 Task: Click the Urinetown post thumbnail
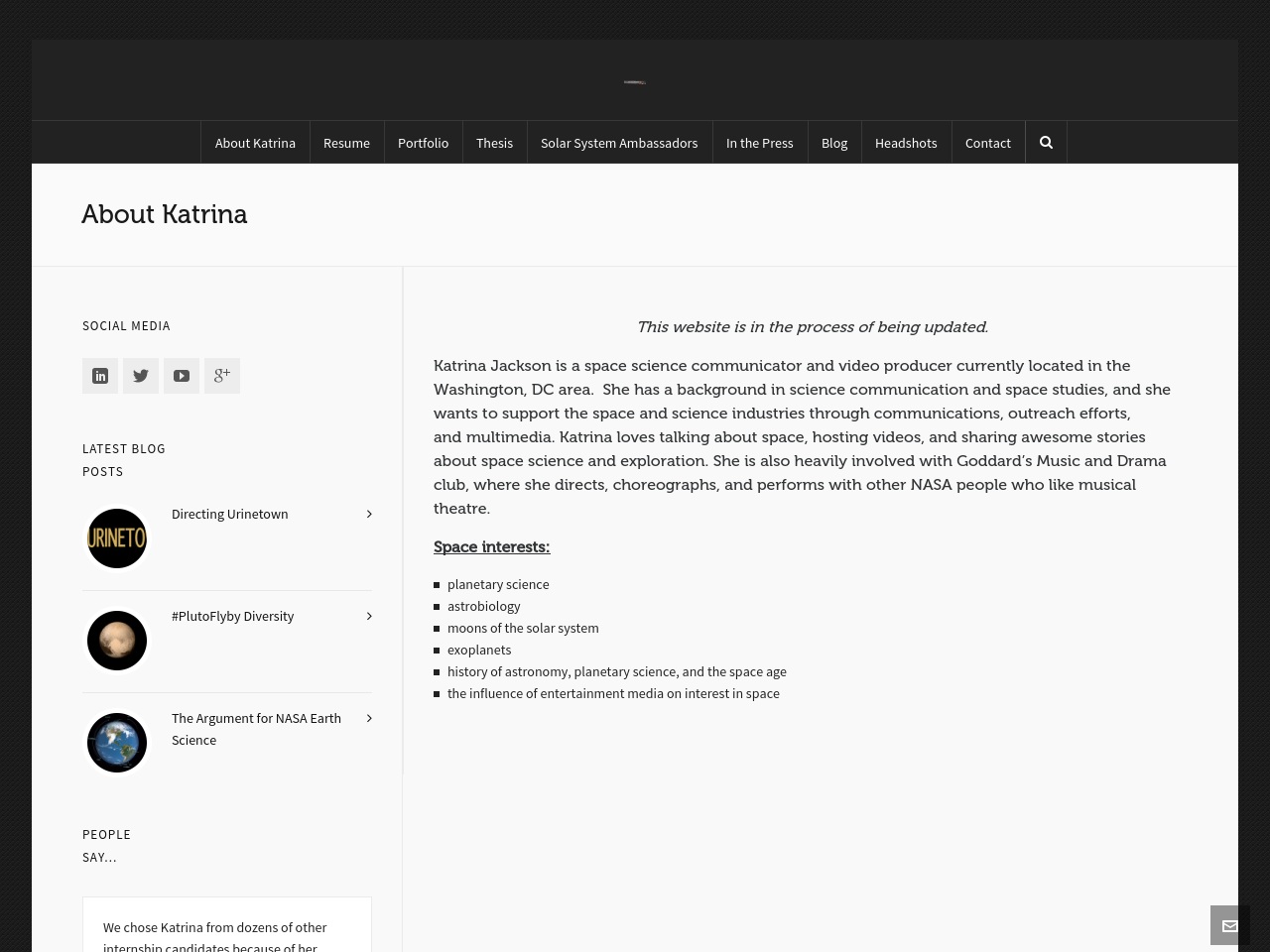tap(117, 538)
